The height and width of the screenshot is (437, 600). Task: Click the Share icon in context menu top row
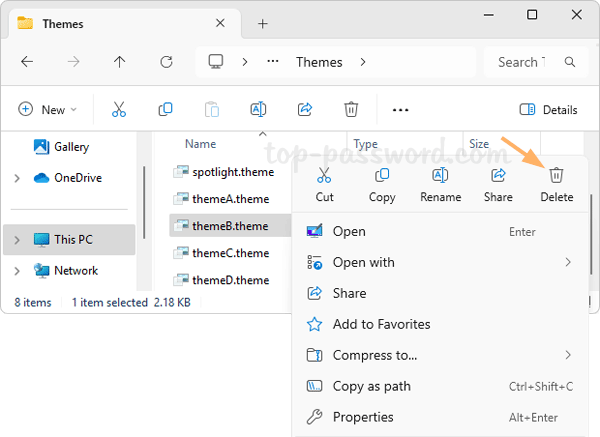click(x=498, y=177)
